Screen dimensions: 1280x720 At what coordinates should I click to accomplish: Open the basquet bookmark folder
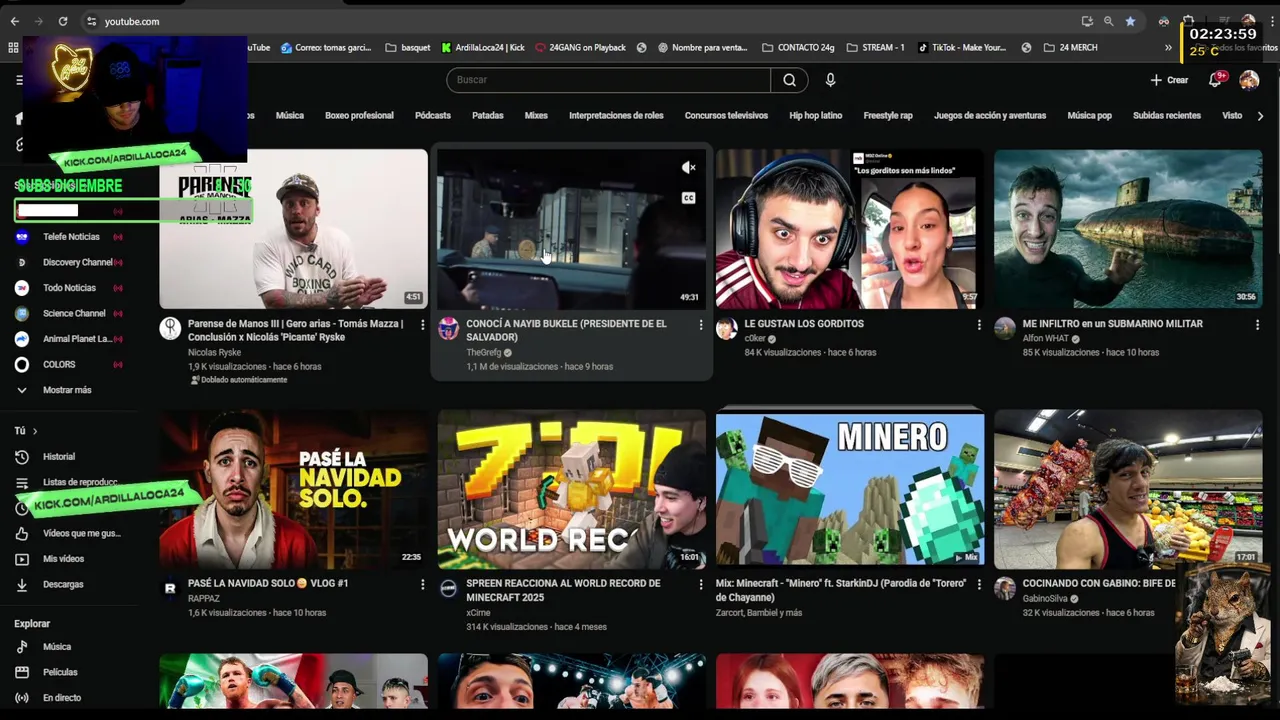click(408, 47)
